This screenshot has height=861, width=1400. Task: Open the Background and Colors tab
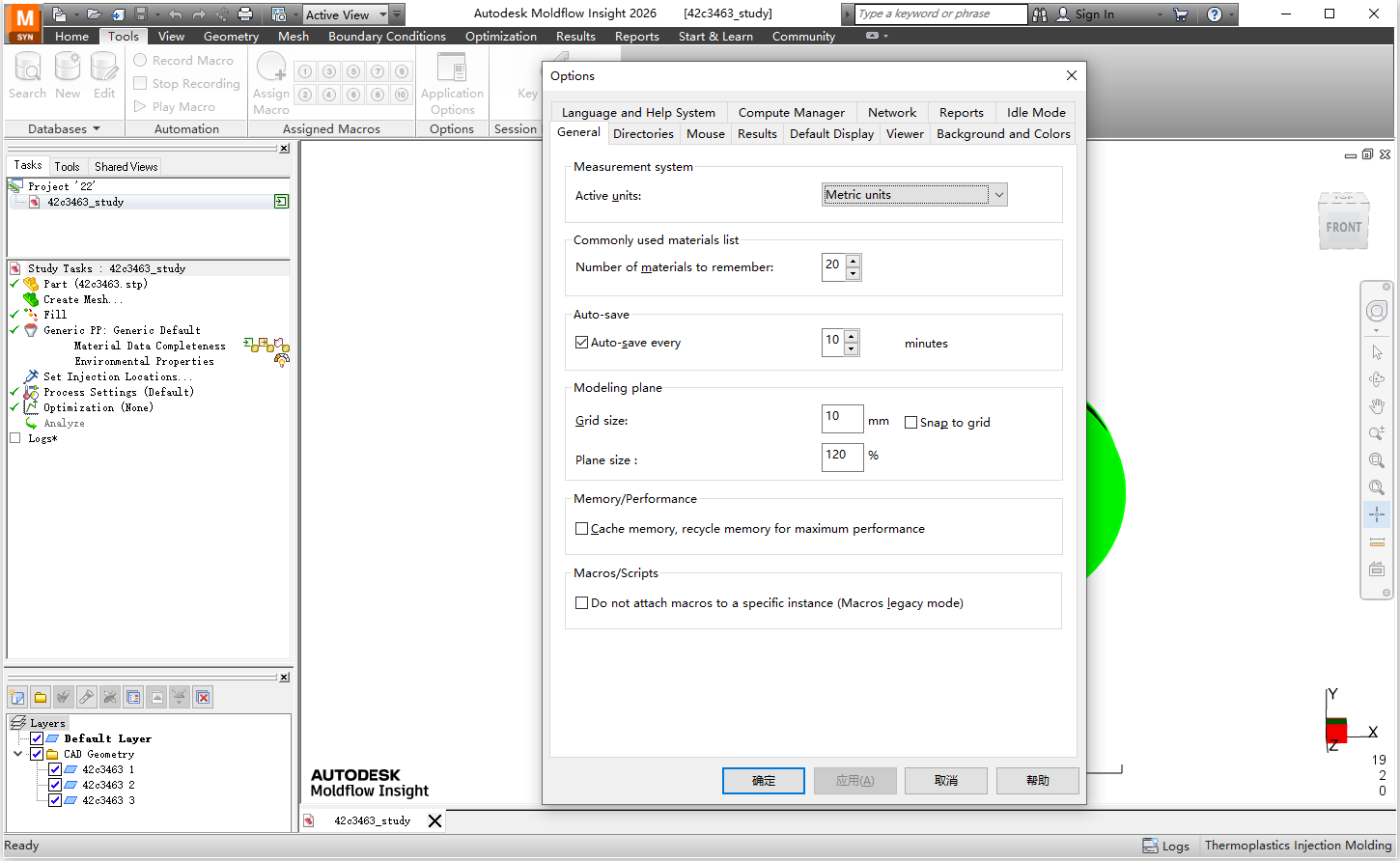point(1003,134)
